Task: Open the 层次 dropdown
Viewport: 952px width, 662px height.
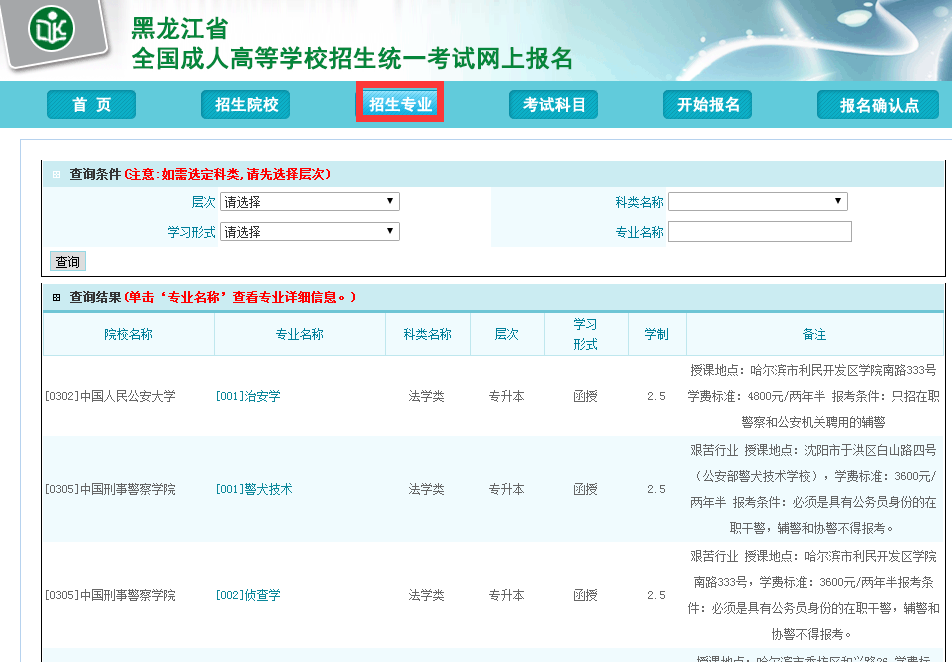Action: (310, 202)
